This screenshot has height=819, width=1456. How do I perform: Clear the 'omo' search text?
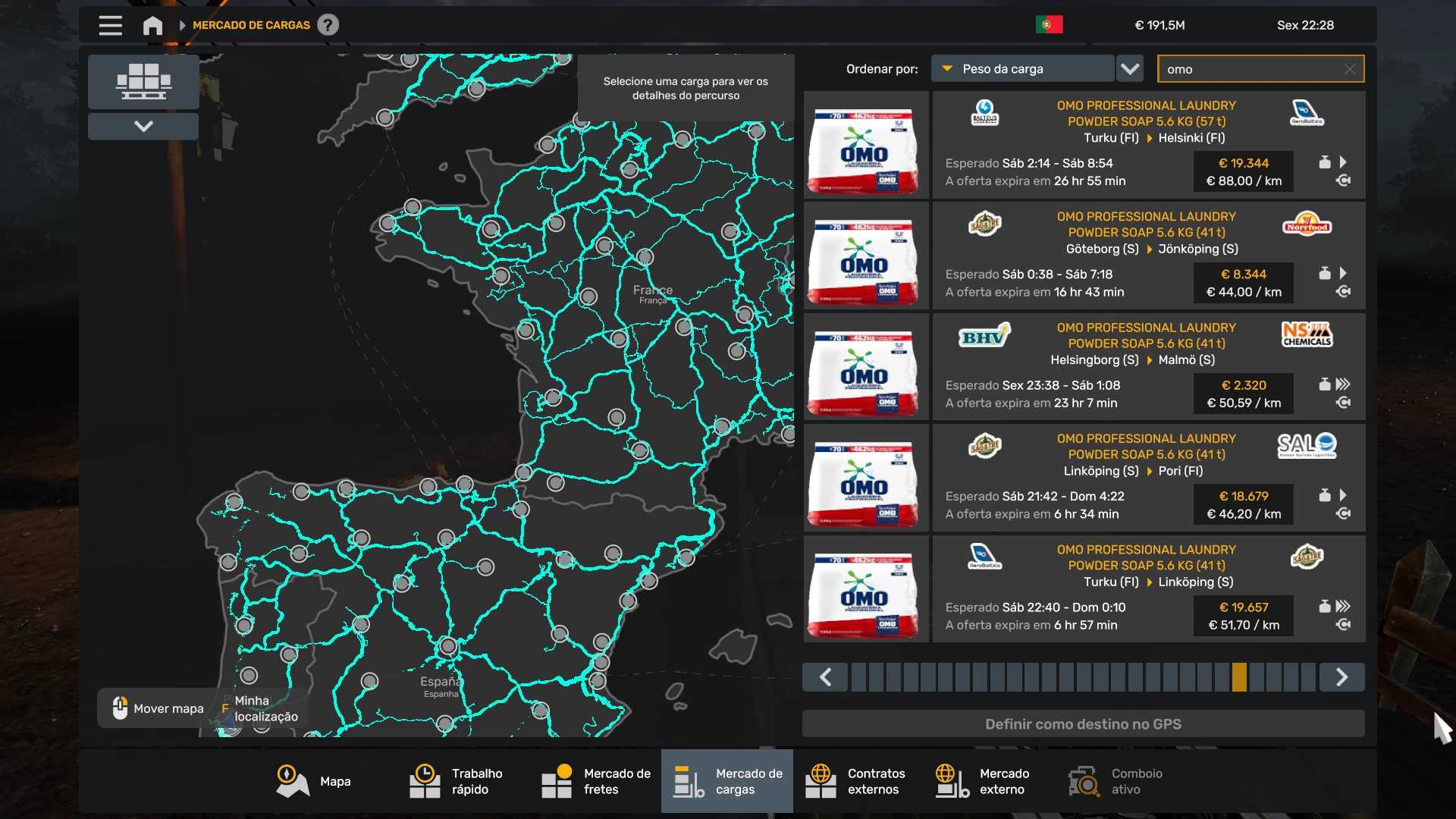pos(1349,69)
